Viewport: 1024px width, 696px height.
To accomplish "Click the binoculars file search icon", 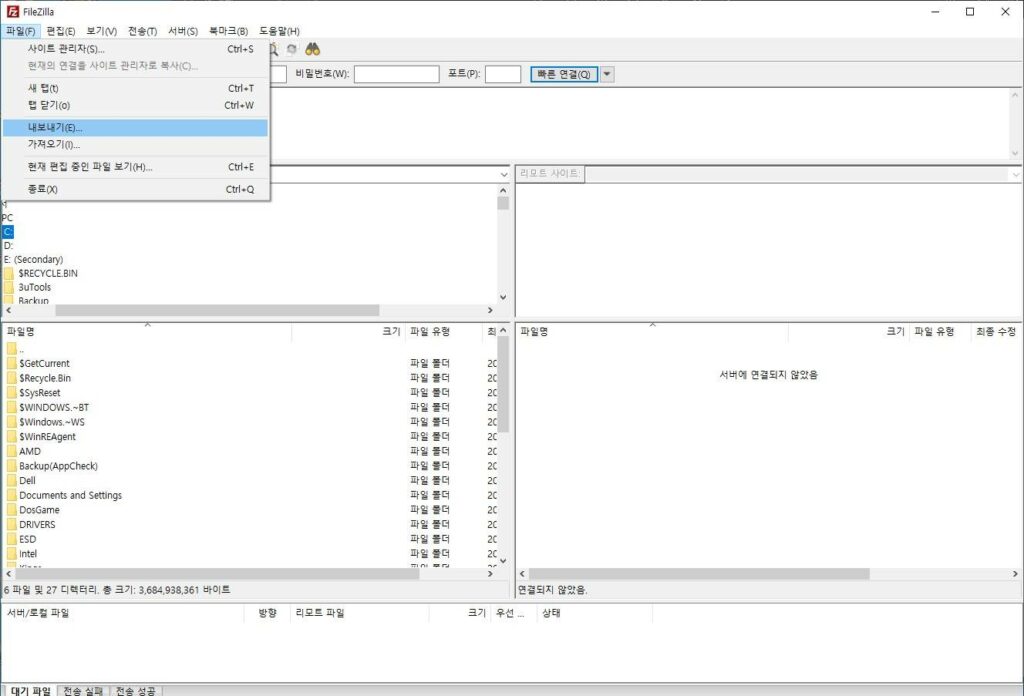I will coord(312,50).
